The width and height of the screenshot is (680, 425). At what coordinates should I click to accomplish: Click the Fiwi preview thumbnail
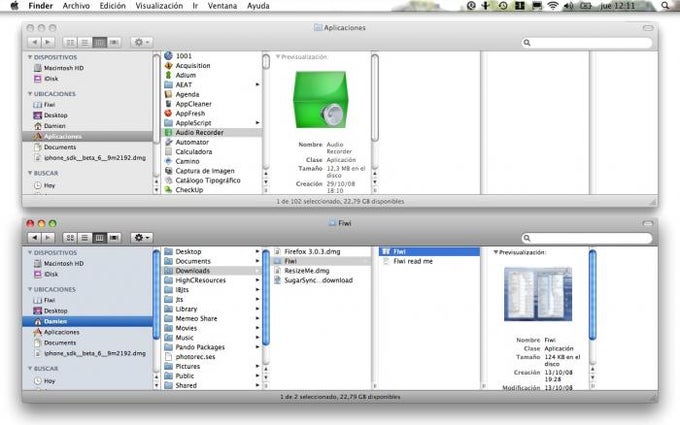click(x=538, y=294)
